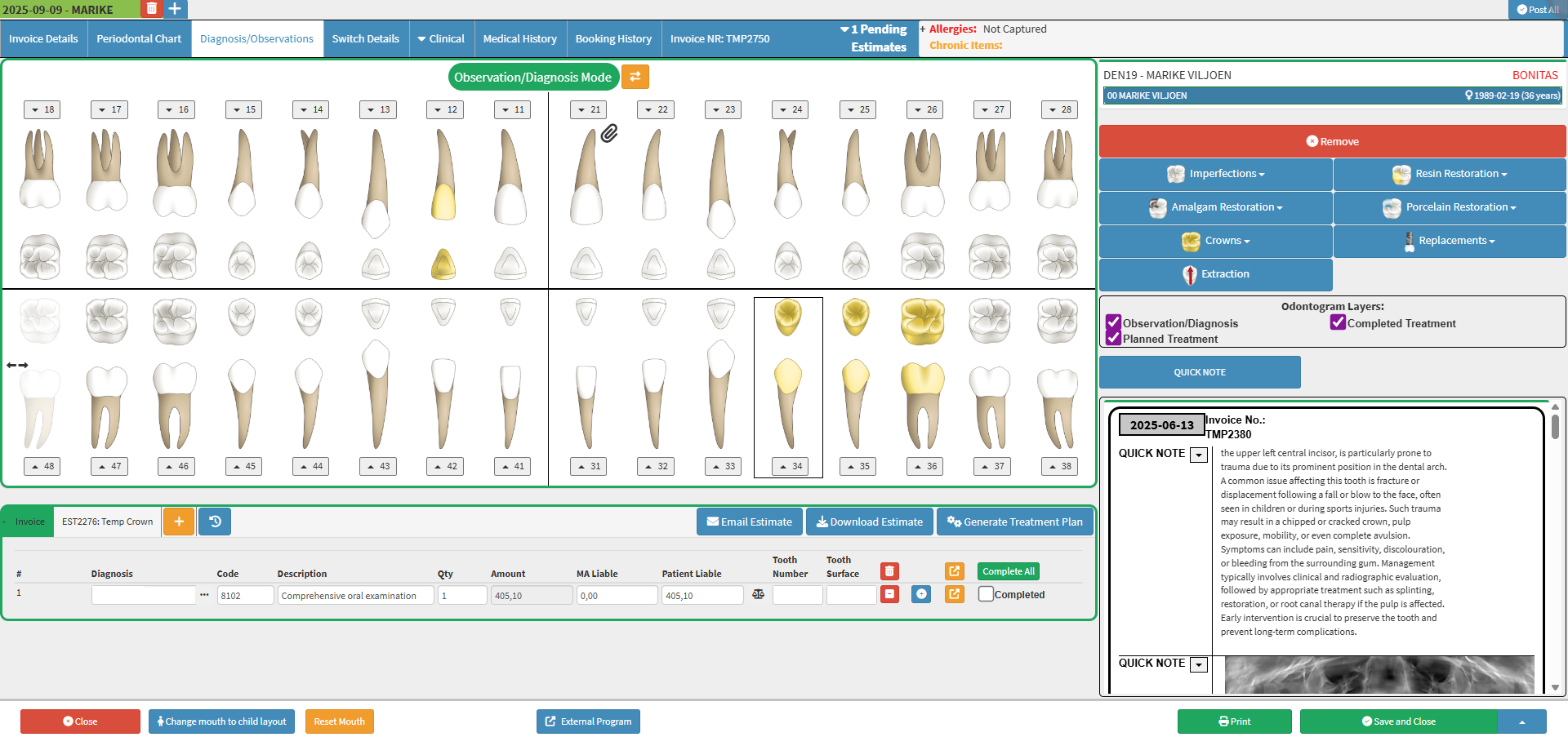Click the orange external-link icon in the invoice header
The image size is (1568, 737).
[x=954, y=571]
